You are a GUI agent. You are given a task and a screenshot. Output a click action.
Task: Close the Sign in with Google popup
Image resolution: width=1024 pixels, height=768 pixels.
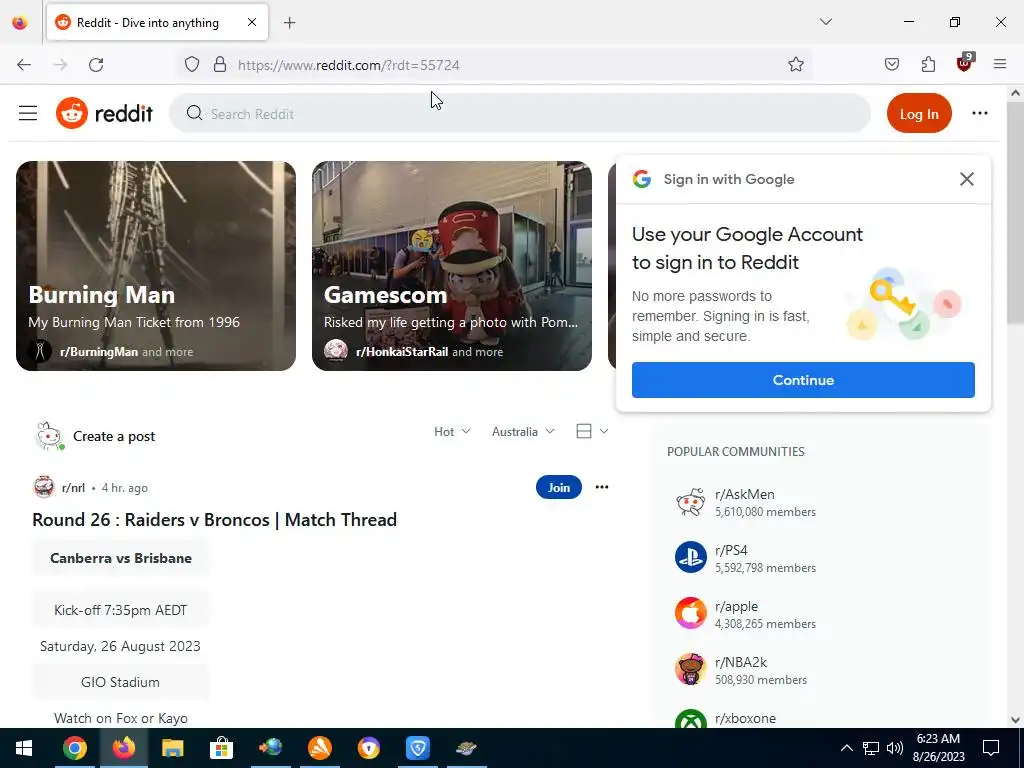(967, 179)
